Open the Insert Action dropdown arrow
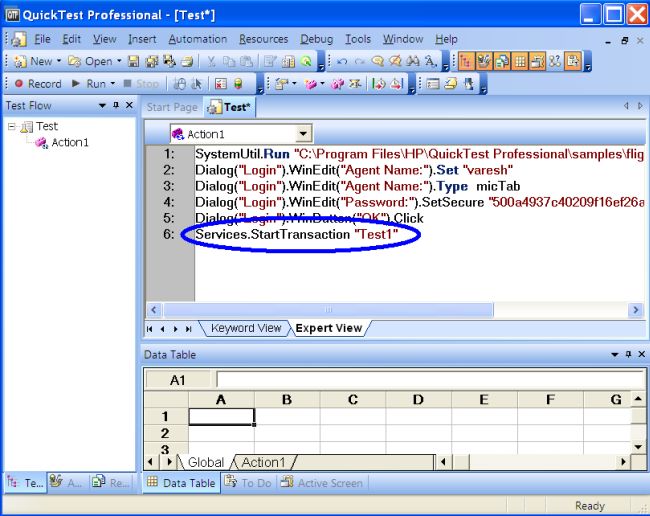650x516 pixels. click(322, 83)
